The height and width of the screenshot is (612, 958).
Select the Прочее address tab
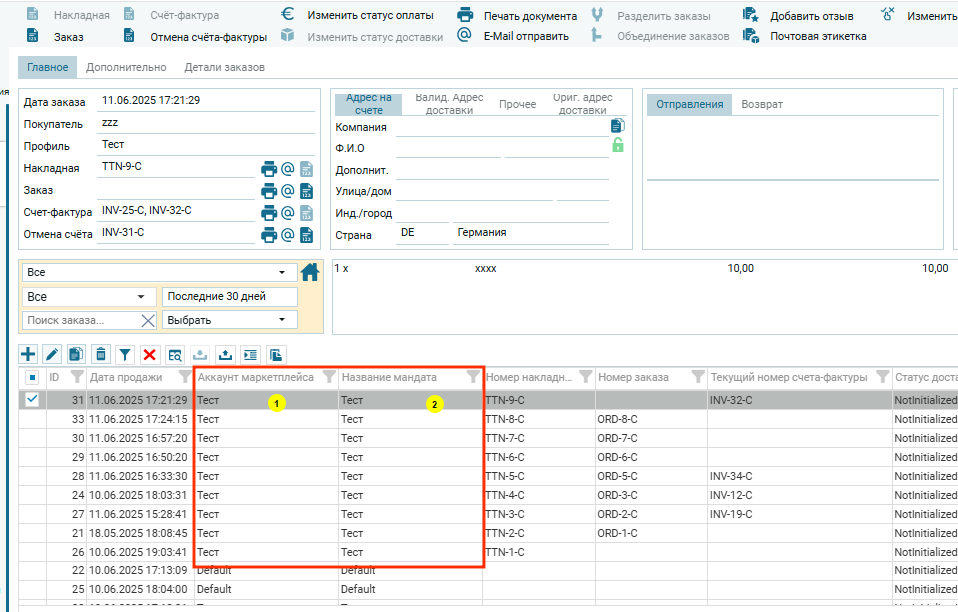(517, 104)
